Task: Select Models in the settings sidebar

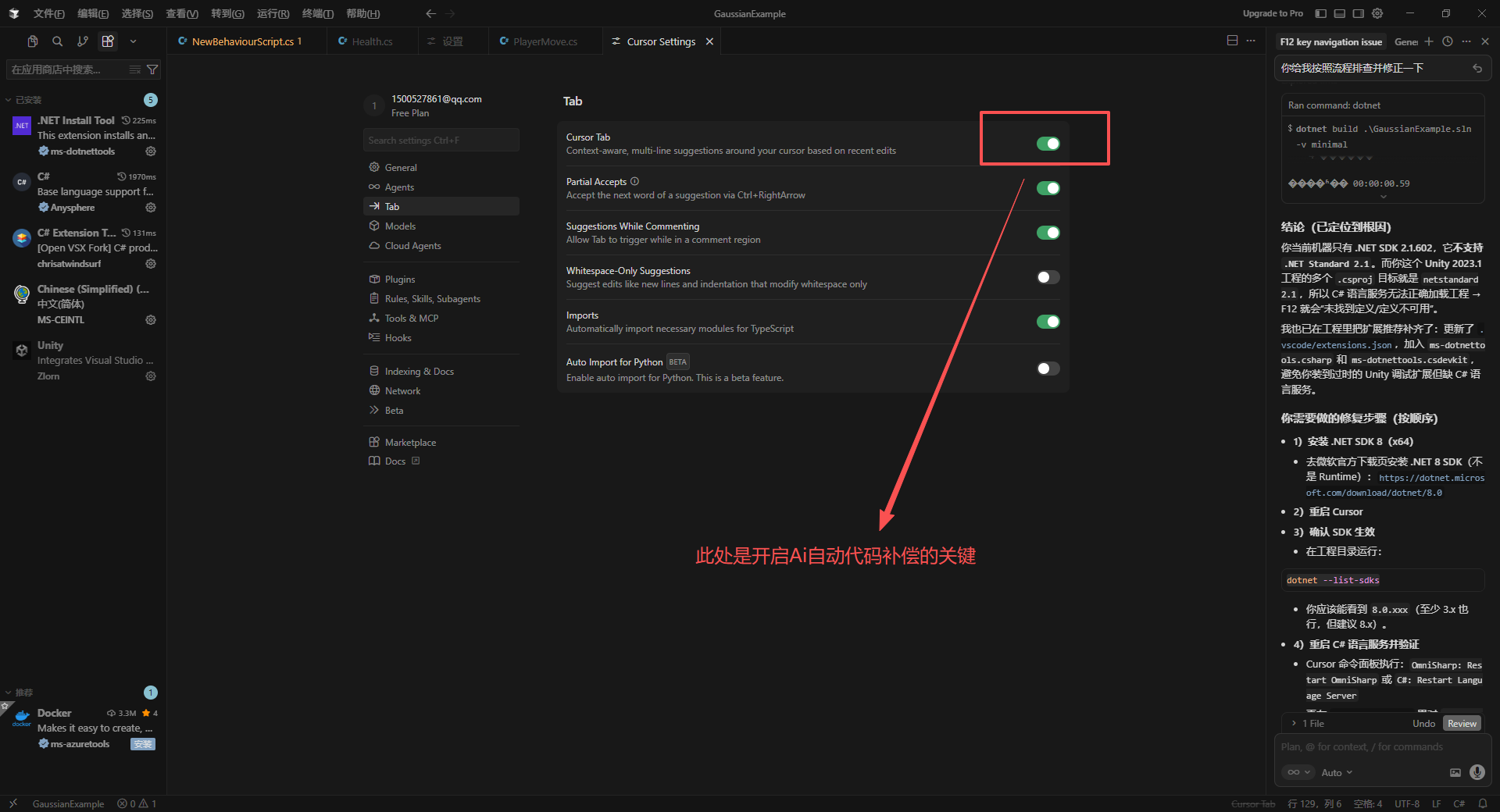Action: [400, 226]
